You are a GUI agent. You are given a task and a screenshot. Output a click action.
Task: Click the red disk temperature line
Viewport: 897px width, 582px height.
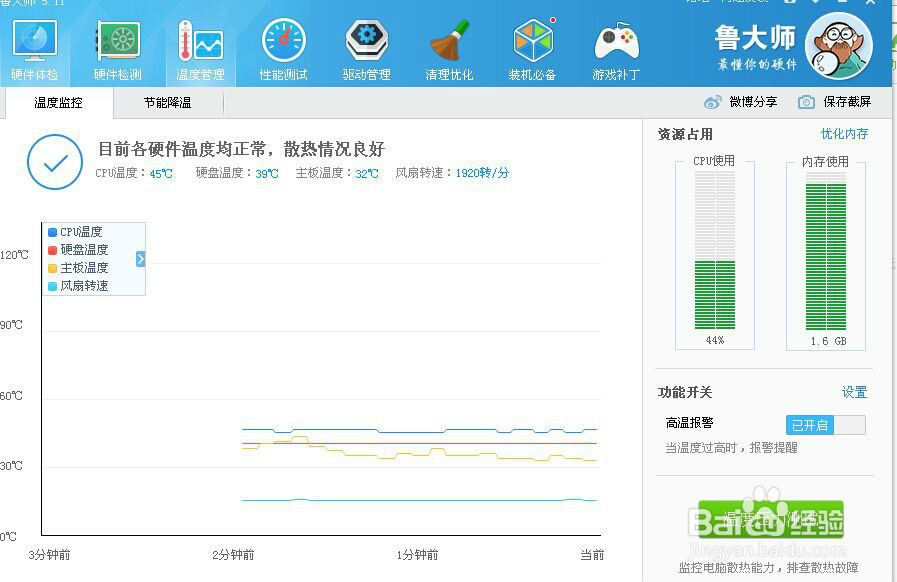419,443
